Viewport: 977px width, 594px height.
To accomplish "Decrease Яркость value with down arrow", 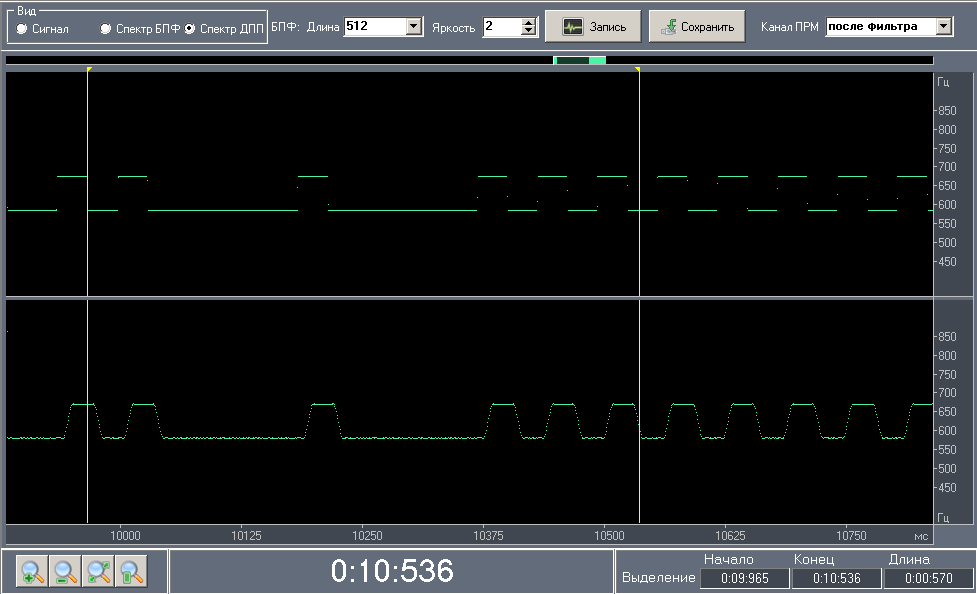I will click(x=529, y=32).
